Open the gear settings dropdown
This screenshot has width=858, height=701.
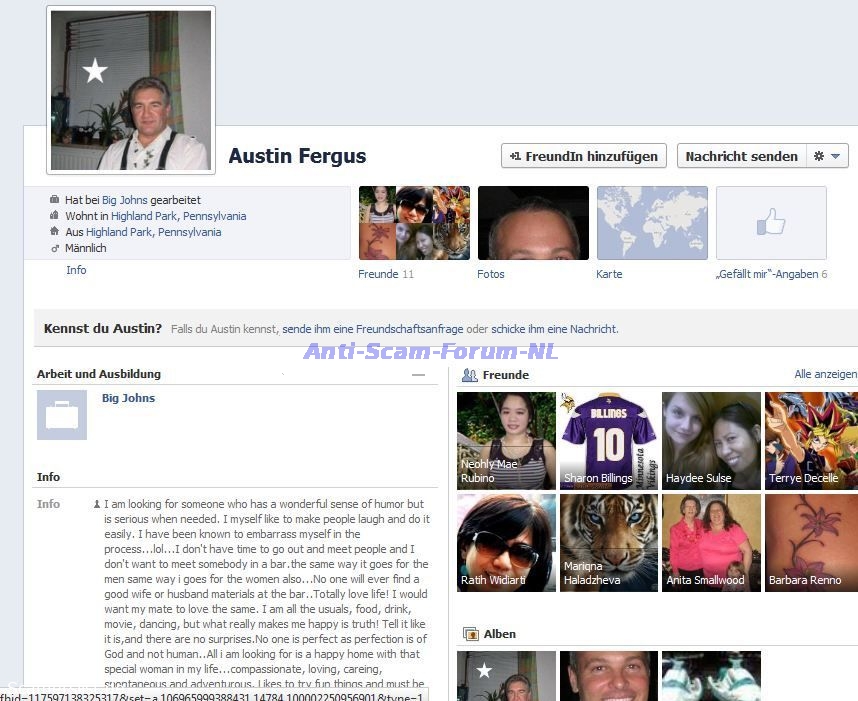pyautogui.click(x=828, y=156)
